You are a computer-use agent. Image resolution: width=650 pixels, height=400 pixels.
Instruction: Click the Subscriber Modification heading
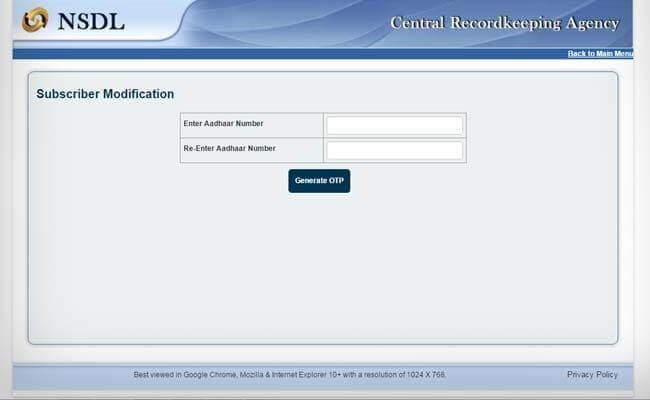[x=105, y=94]
